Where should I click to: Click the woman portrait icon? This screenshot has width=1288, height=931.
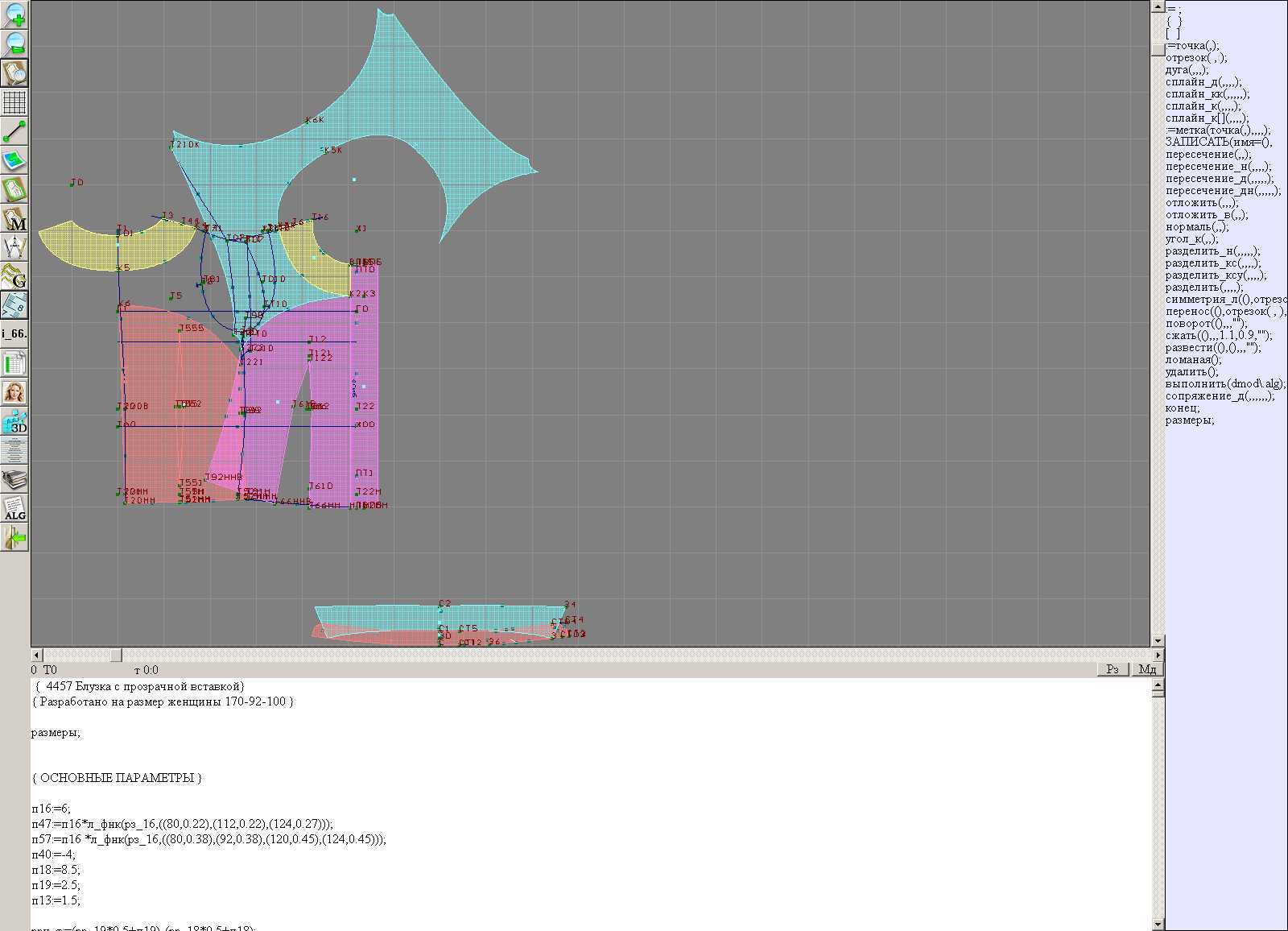click(x=14, y=393)
